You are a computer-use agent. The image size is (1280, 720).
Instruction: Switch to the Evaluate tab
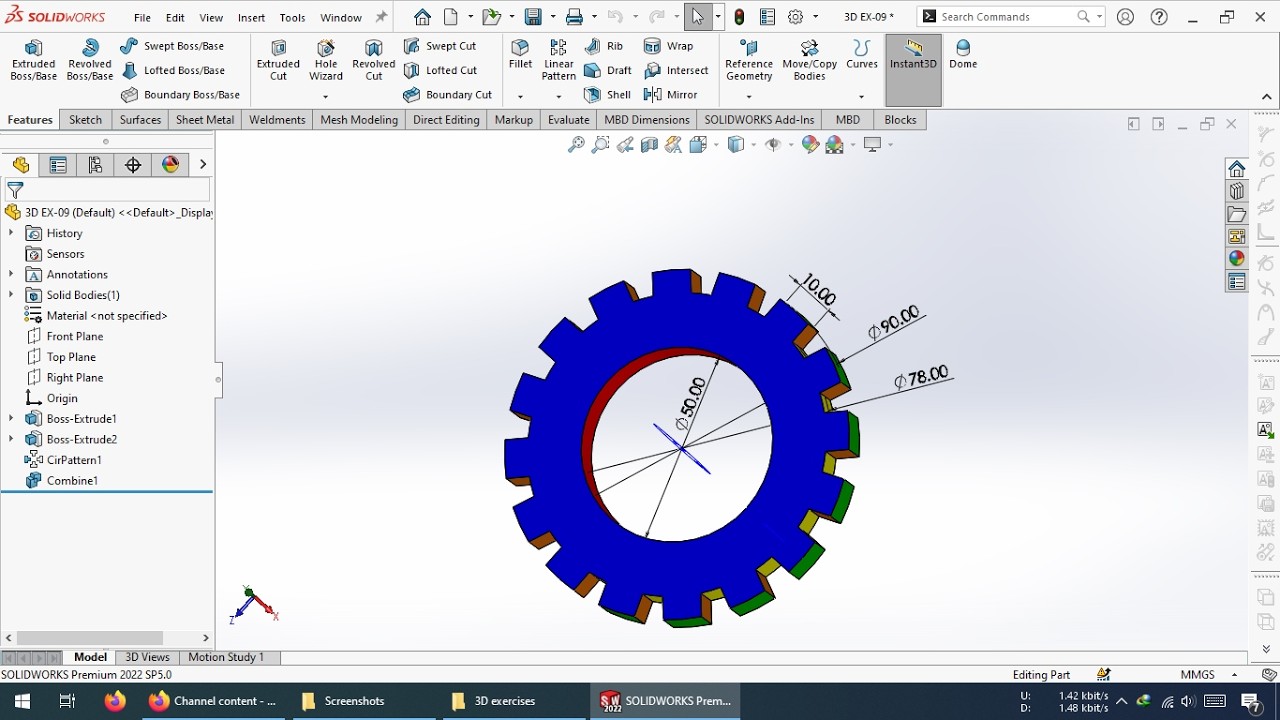point(568,120)
